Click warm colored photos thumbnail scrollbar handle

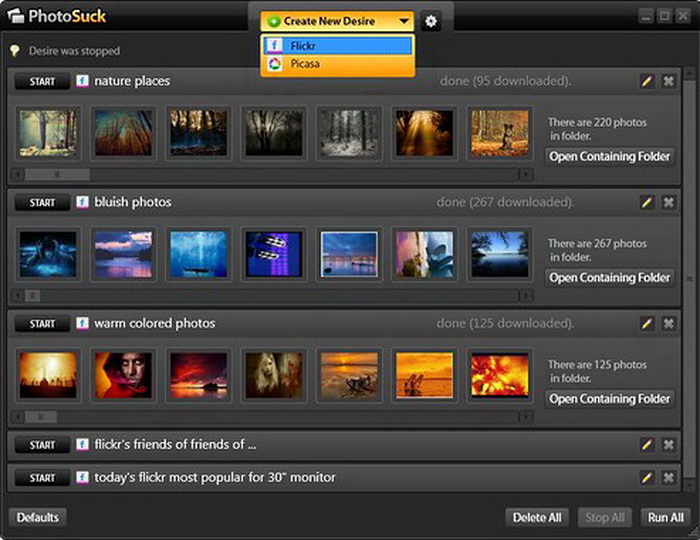coord(41,417)
